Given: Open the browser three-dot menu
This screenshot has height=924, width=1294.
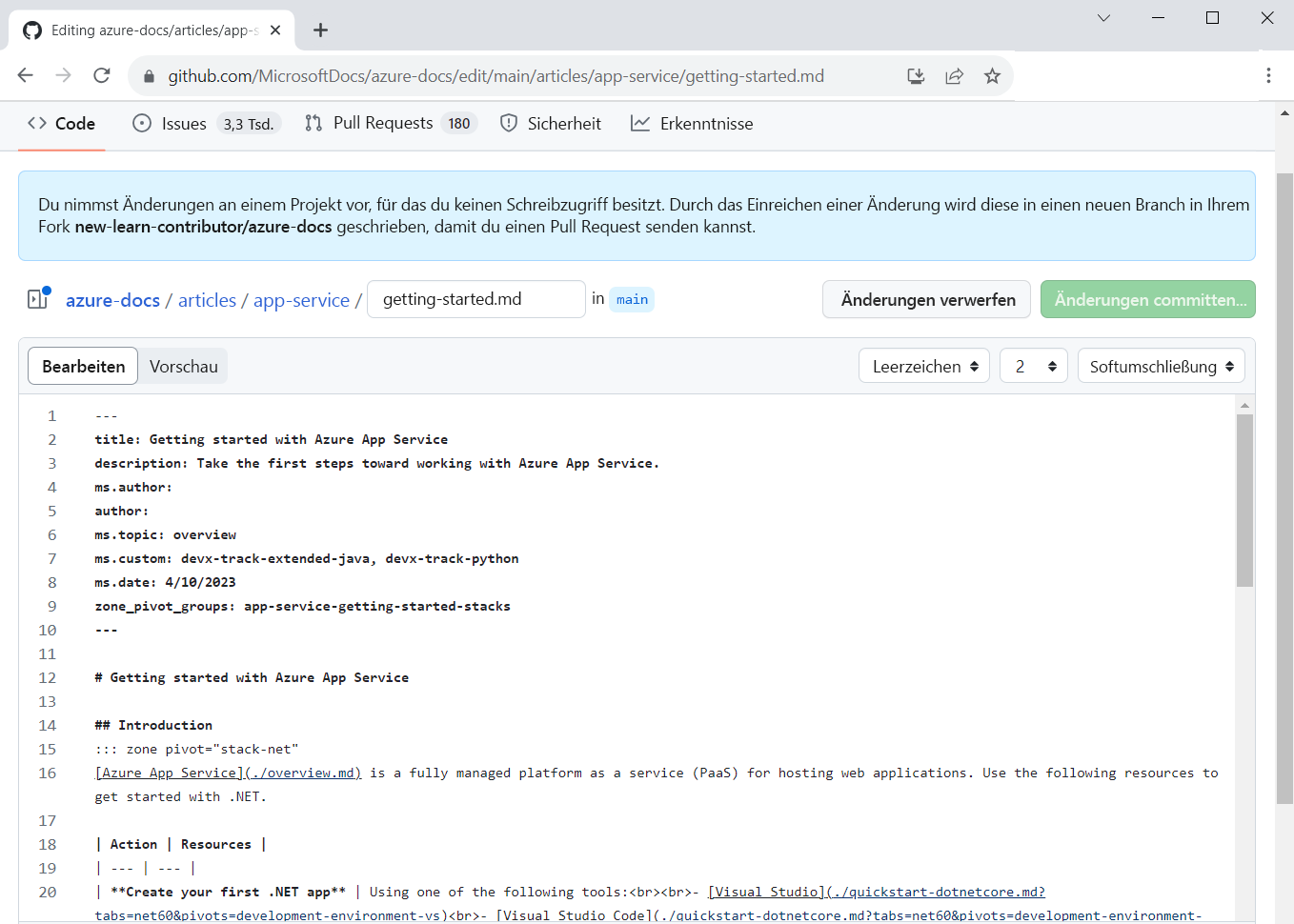Looking at the screenshot, I should coord(1269,75).
